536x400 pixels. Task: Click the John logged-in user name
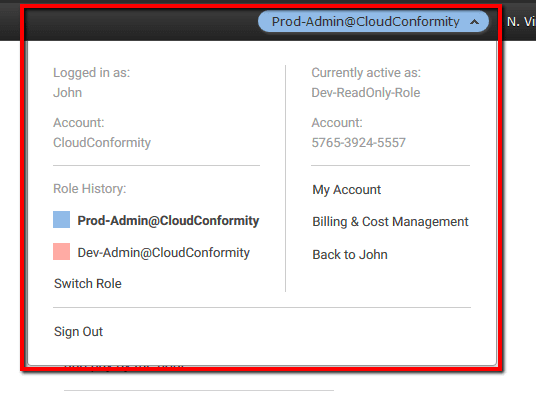67,93
